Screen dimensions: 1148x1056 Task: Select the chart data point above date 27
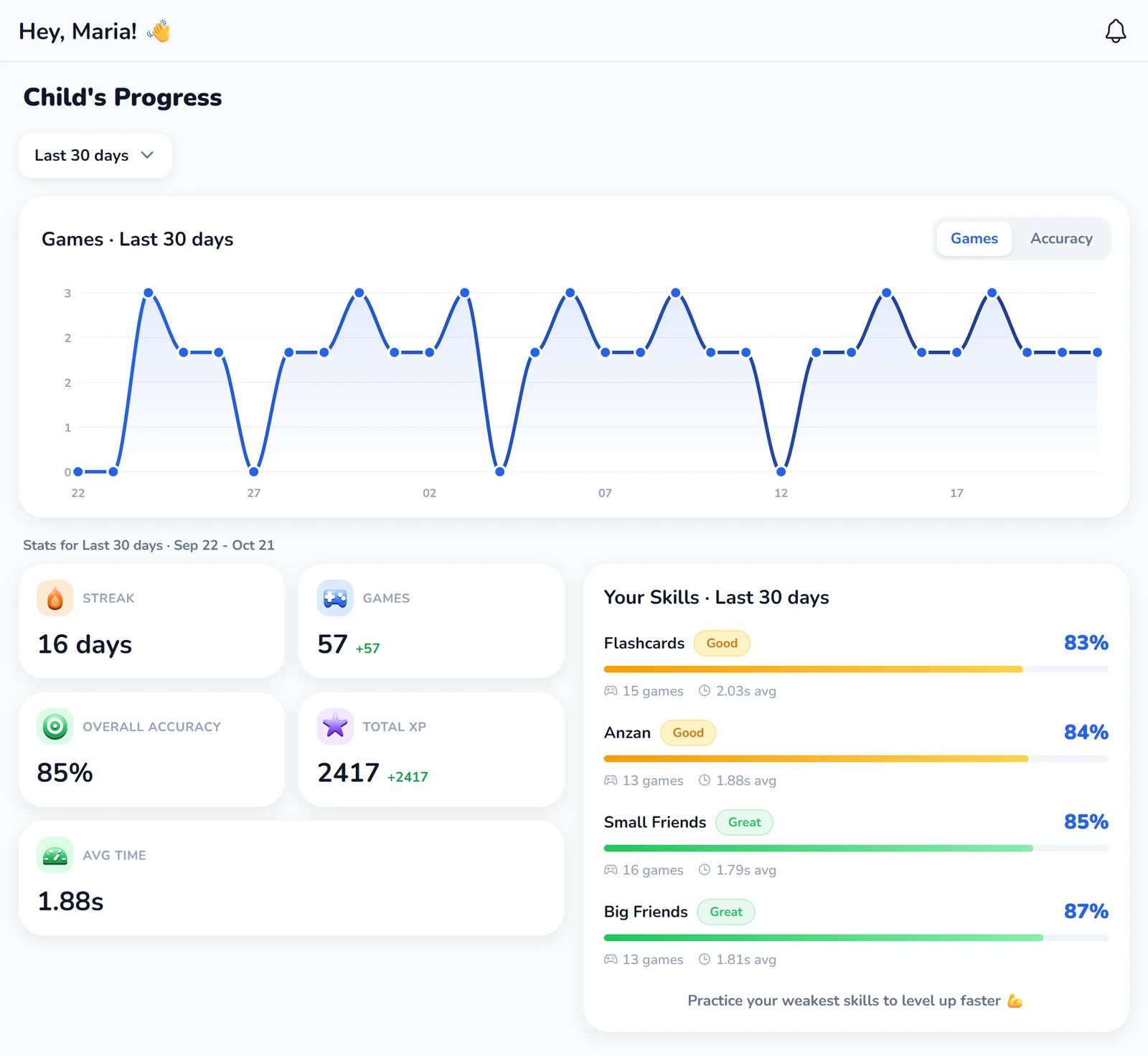(254, 471)
